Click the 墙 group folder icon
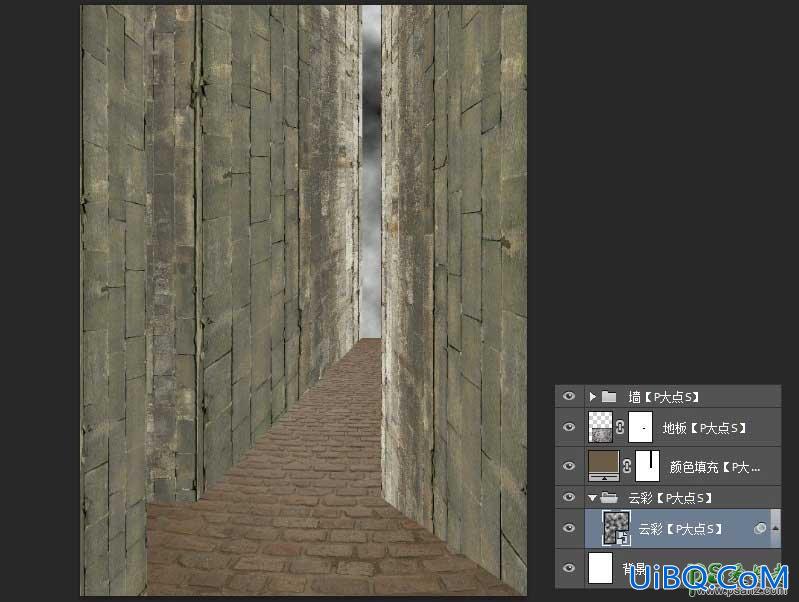The height and width of the screenshot is (602, 799). tap(608, 396)
